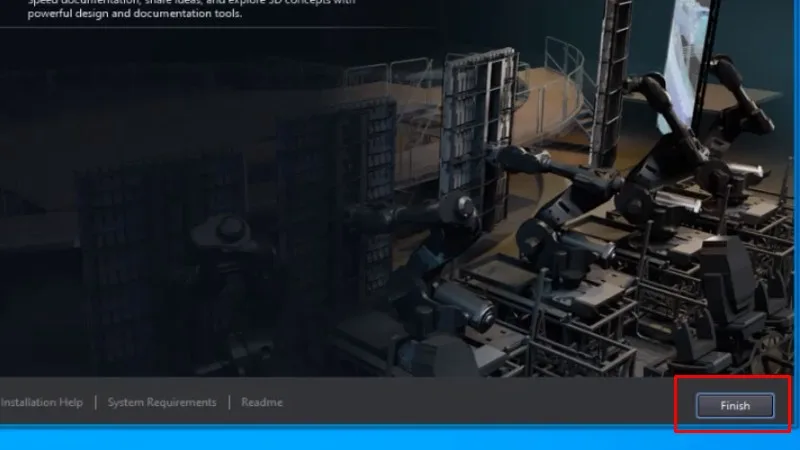800x450 pixels.
Task: Click the Finish button
Action: [x=735, y=405]
